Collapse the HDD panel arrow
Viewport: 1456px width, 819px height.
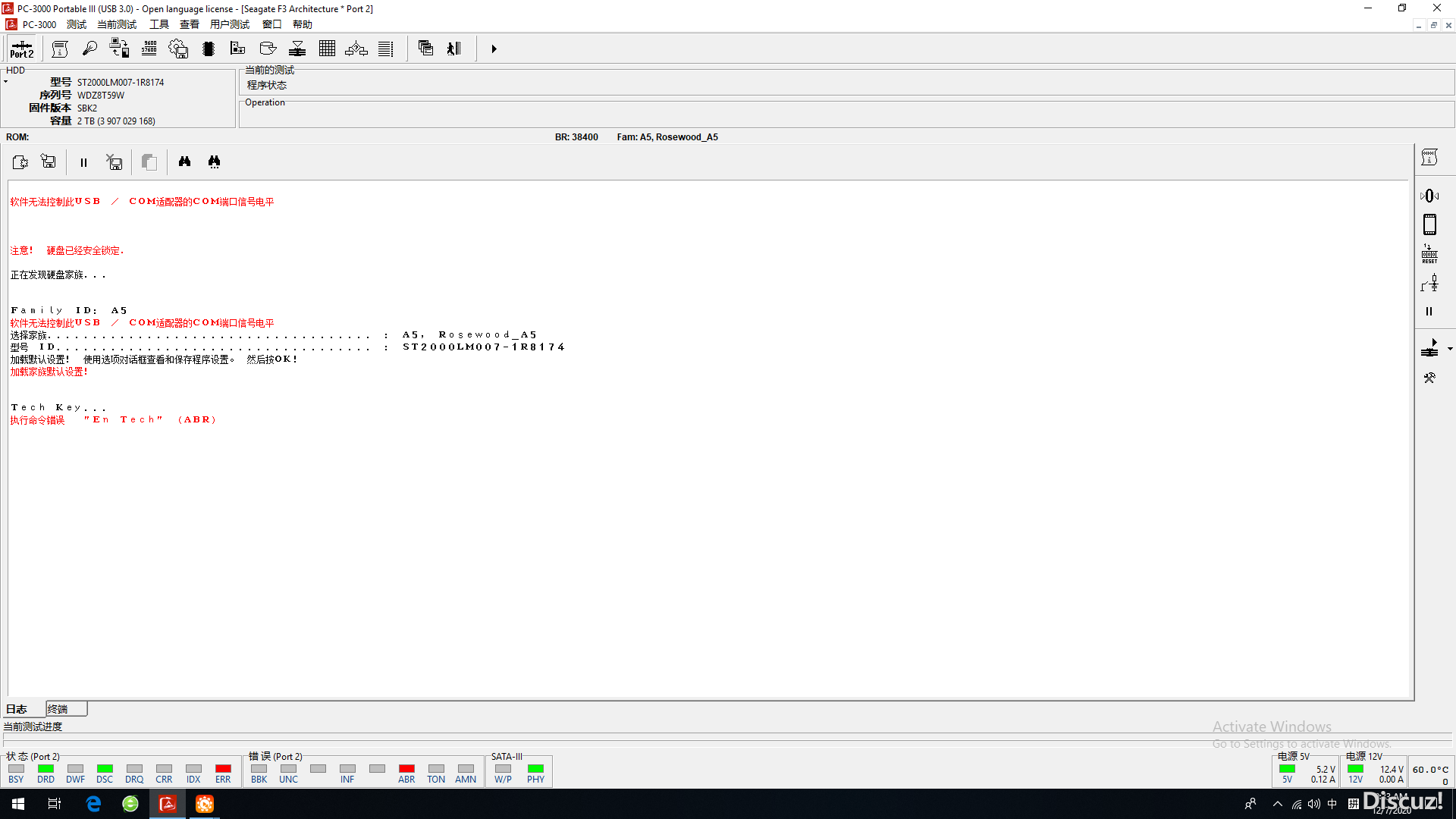pyautogui.click(x=5, y=81)
